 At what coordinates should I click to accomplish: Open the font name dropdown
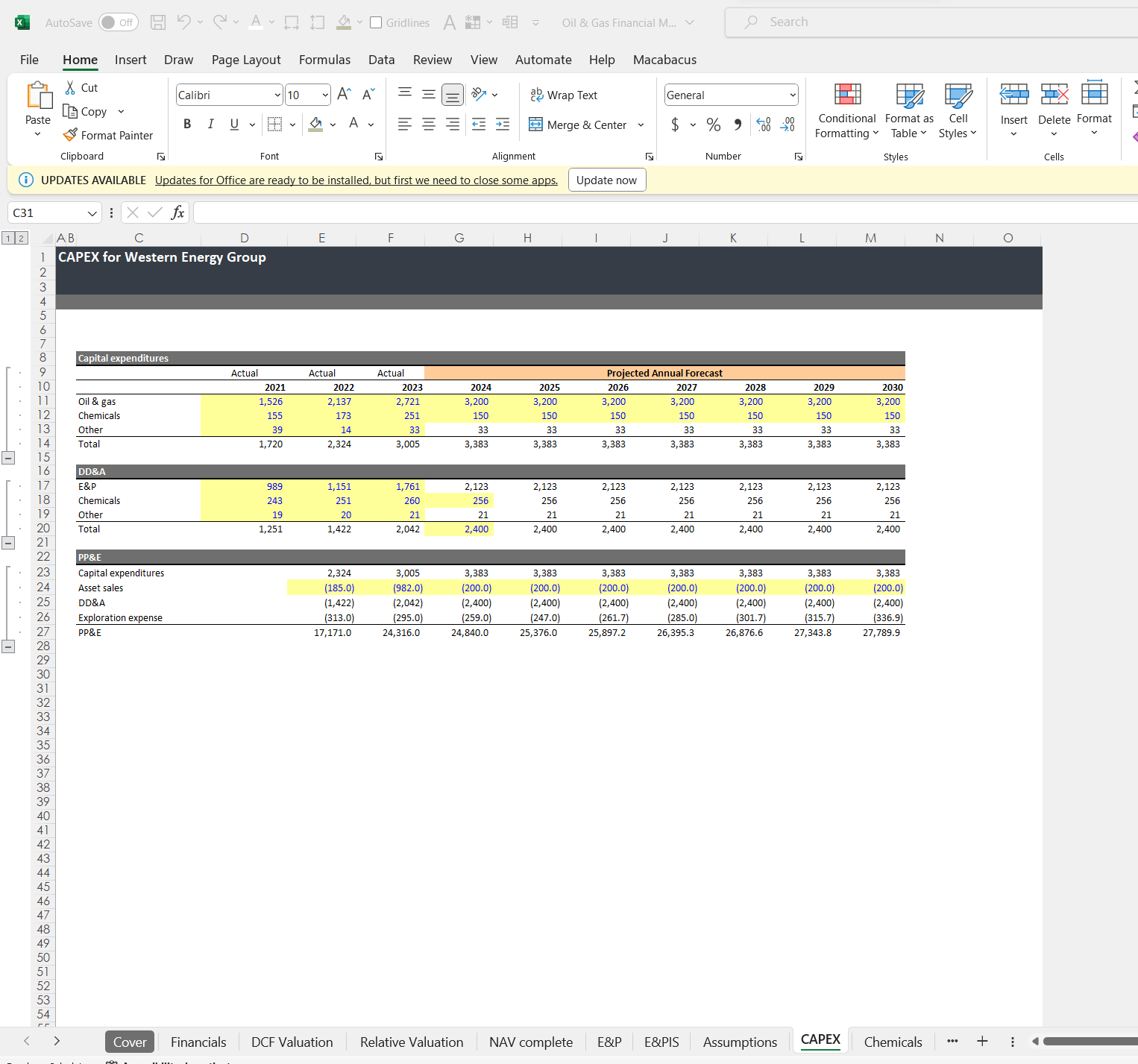coord(277,95)
